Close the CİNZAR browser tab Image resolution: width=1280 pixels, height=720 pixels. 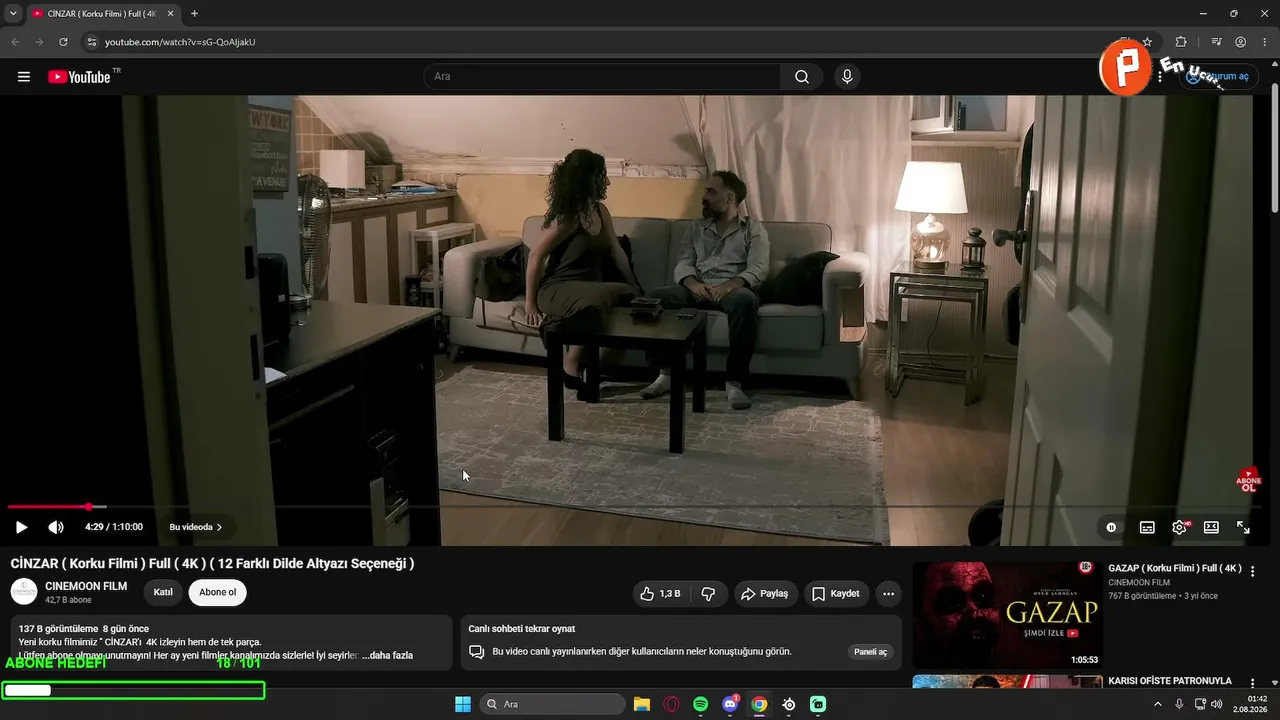coord(170,14)
